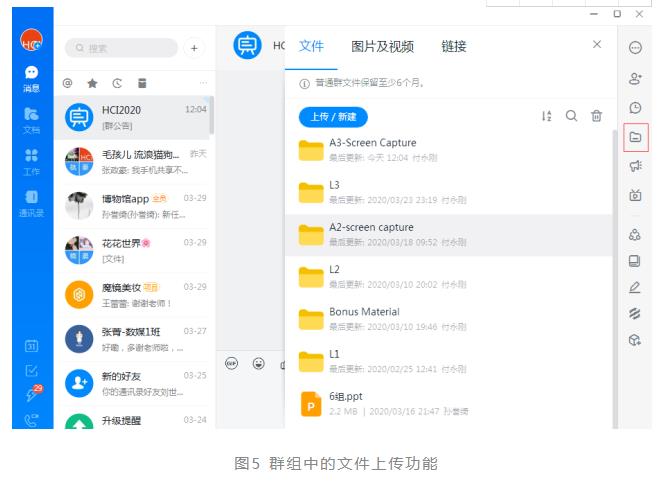
Task: Switch to the 图片及视频 tab
Action: 382,46
